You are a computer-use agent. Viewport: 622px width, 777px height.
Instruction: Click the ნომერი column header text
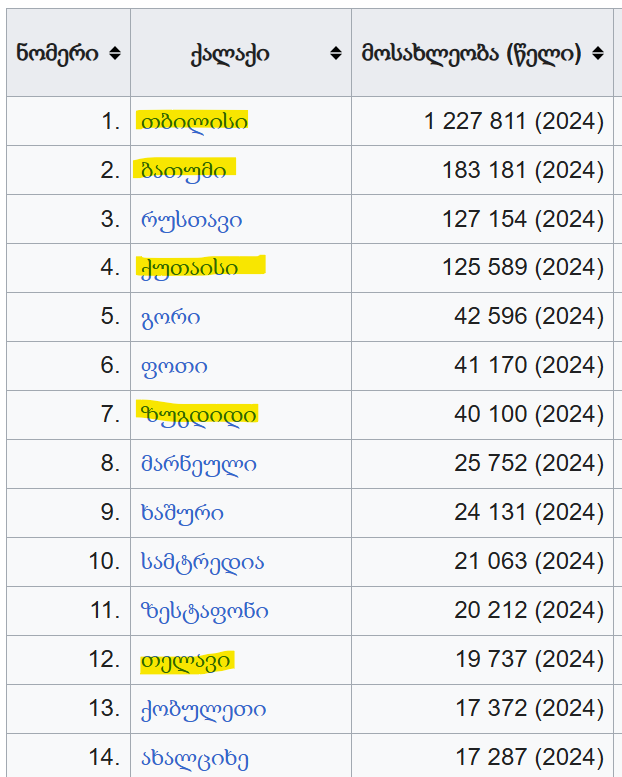(57, 54)
